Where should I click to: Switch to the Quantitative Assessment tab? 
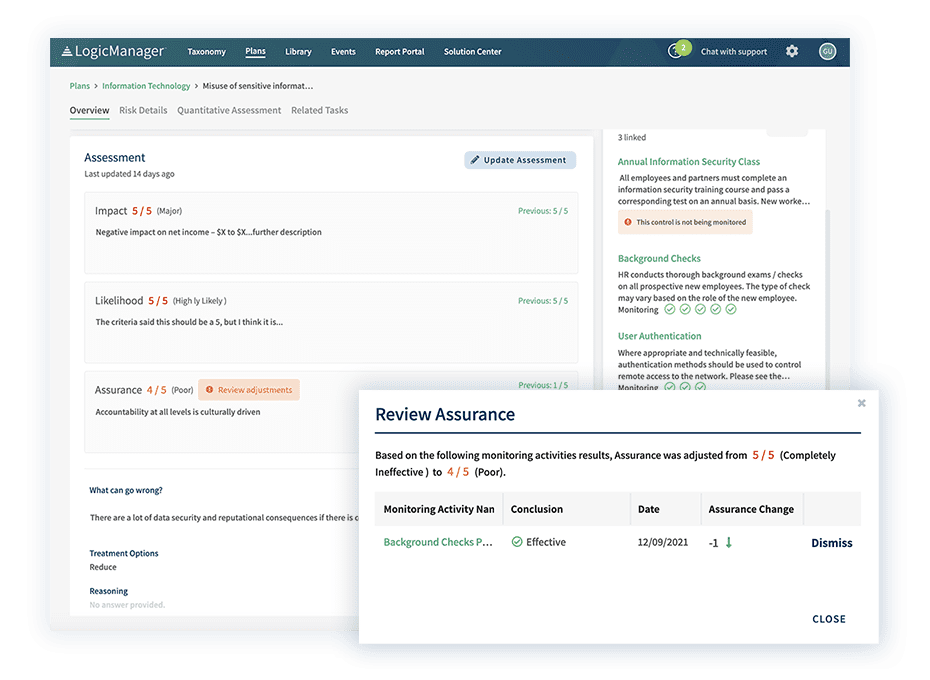[229, 110]
